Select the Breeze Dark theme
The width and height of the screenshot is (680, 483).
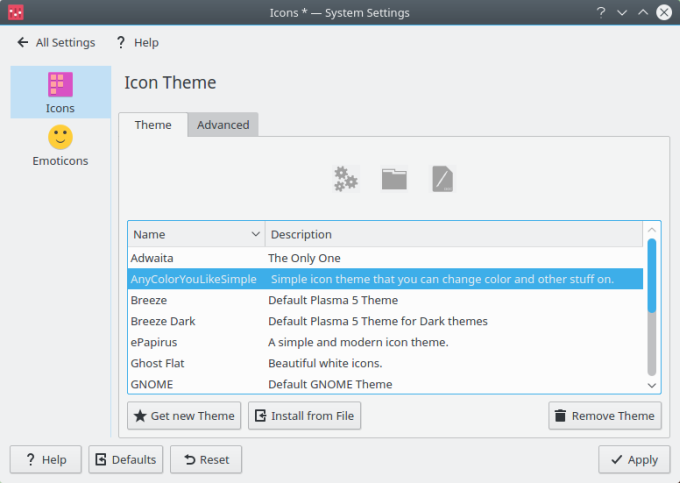[x=163, y=321]
